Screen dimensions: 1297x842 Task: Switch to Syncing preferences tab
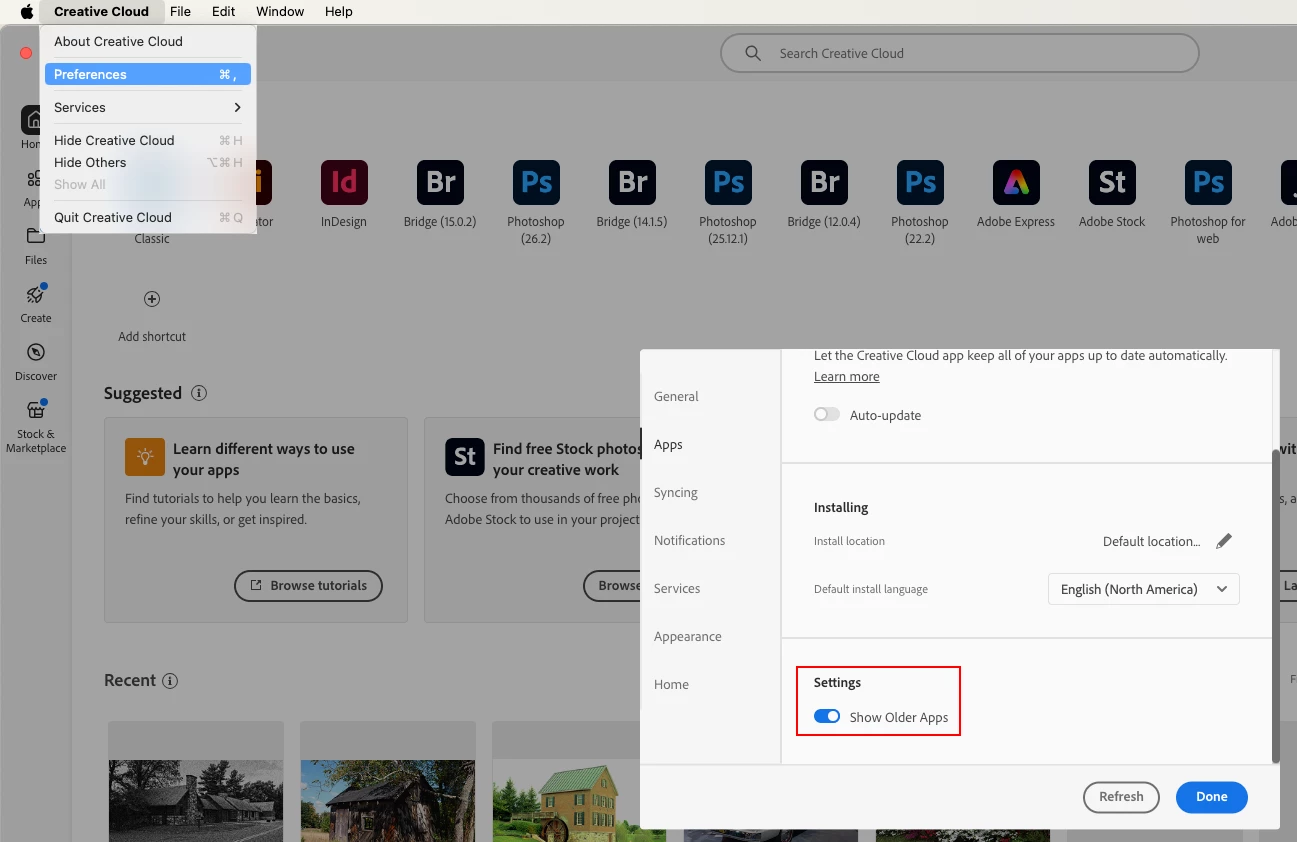pyautogui.click(x=676, y=492)
